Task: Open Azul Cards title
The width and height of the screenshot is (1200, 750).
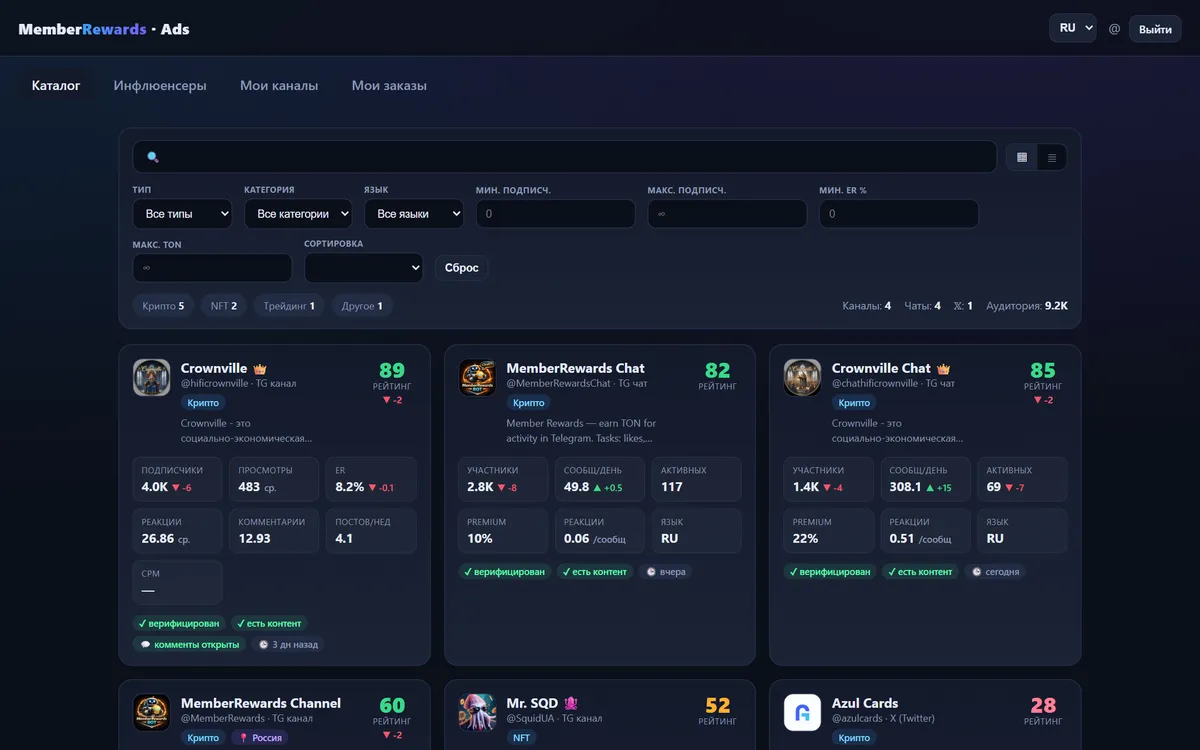Action: (865, 704)
